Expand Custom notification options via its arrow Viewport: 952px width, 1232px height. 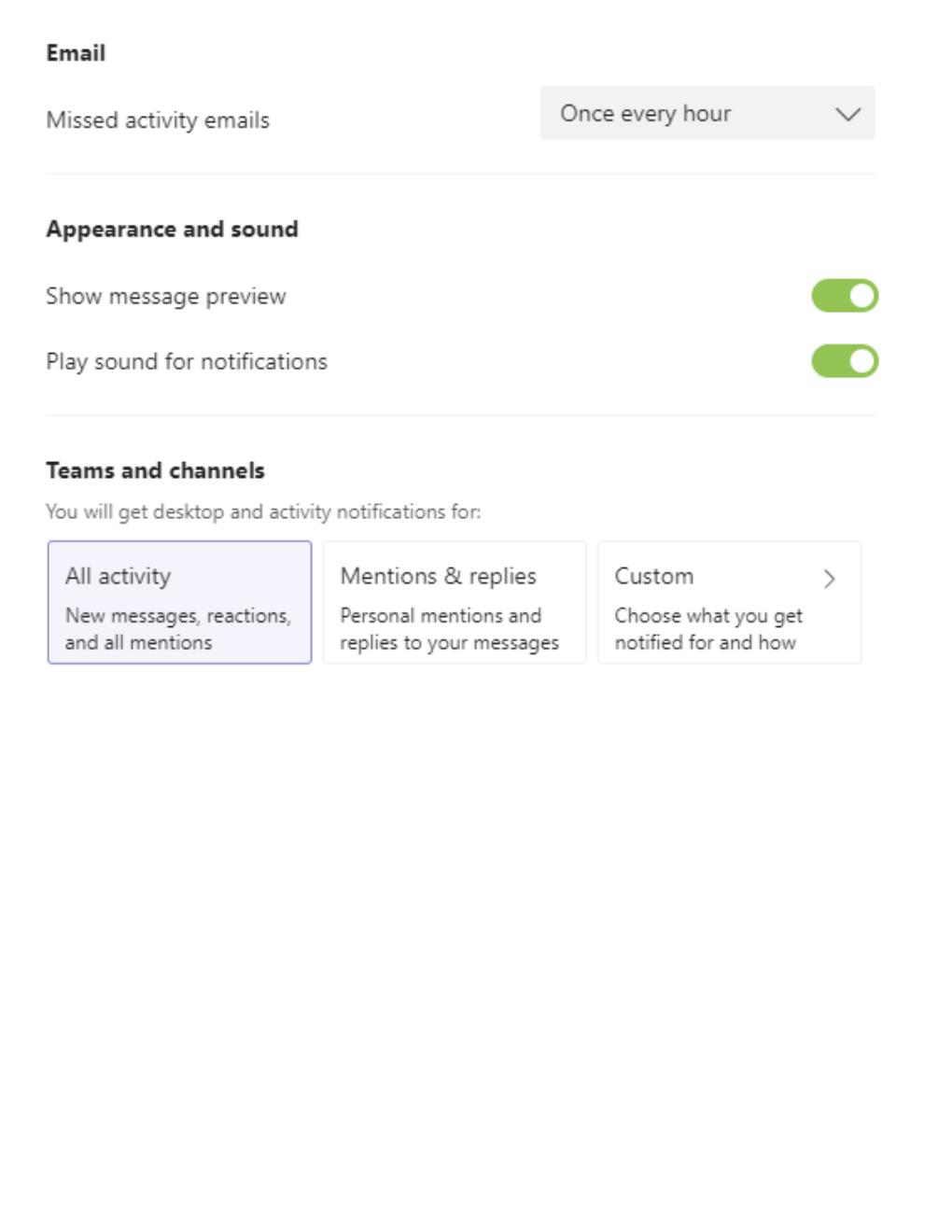(x=831, y=576)
